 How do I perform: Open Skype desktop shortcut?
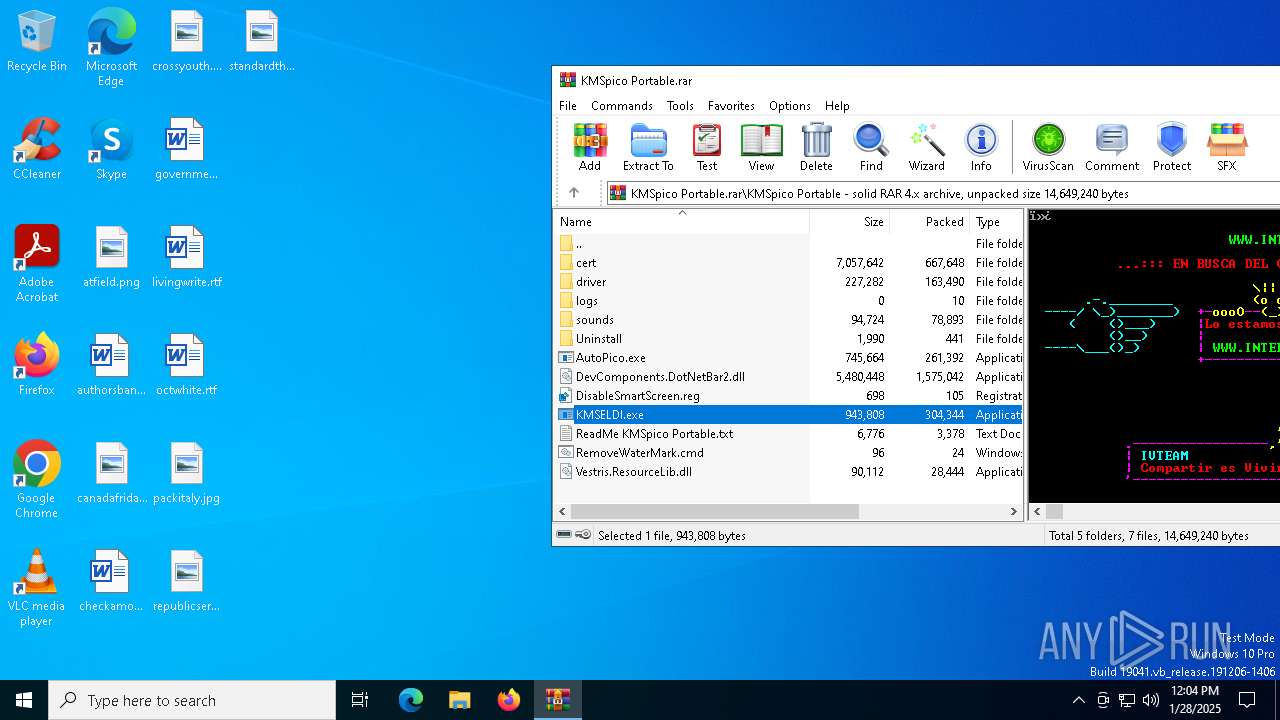[111, 149]
